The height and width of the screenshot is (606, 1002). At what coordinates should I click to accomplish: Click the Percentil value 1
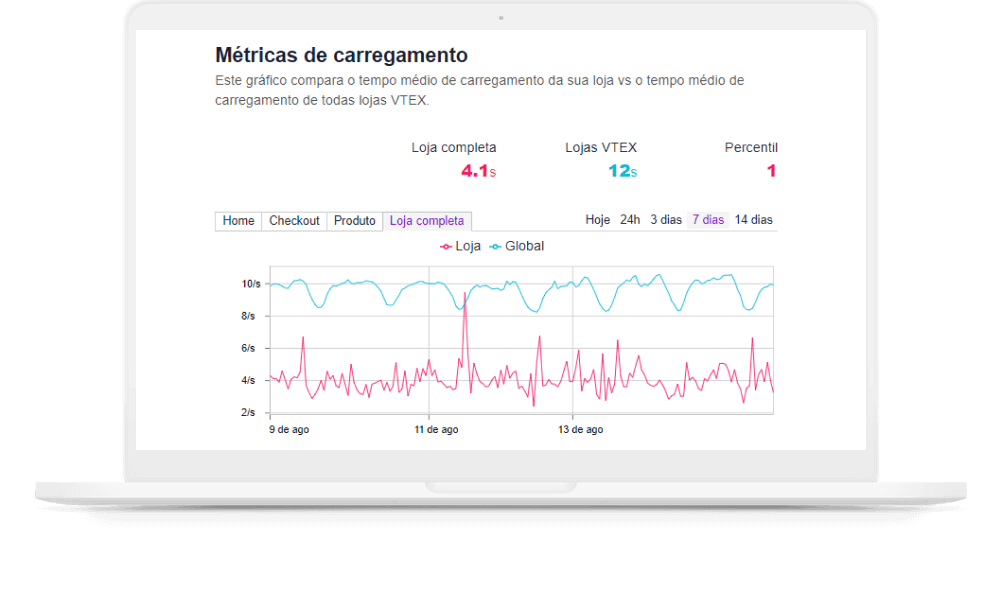[x=771, y=171]
